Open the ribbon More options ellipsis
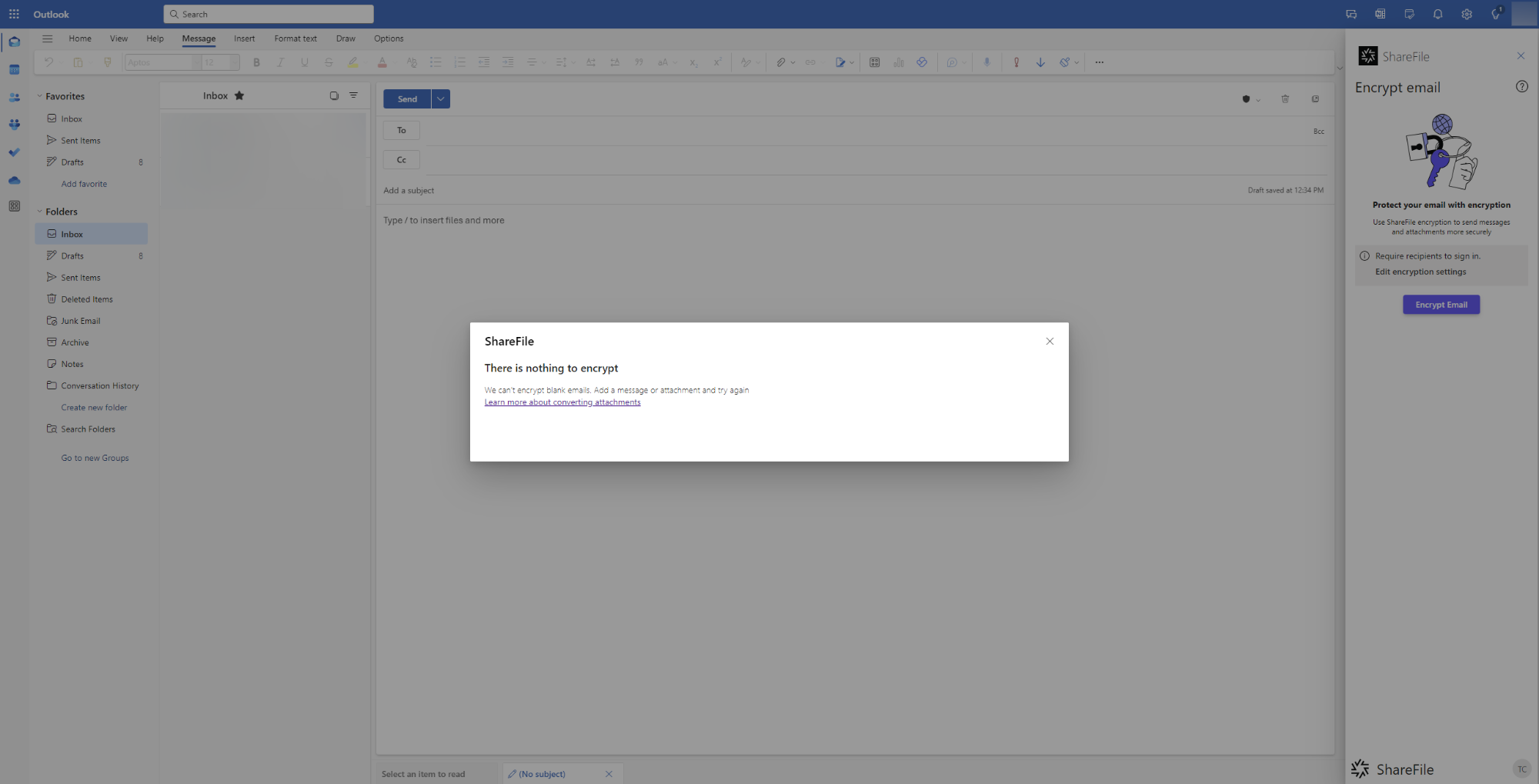The height and width of the screenshot is (784, 1539). click(1099, 62)
